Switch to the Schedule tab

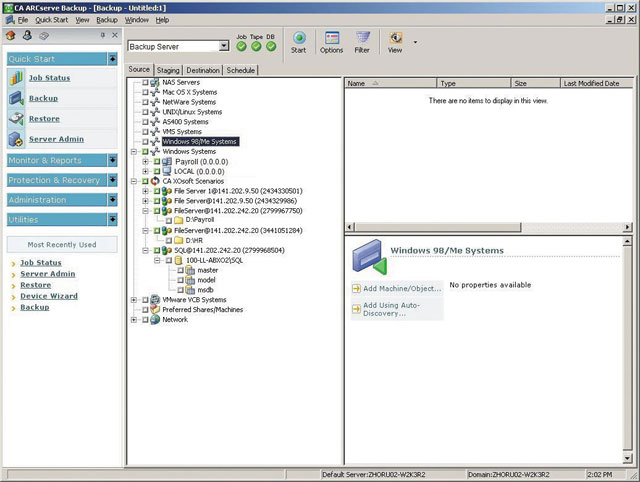click(241, 70)
